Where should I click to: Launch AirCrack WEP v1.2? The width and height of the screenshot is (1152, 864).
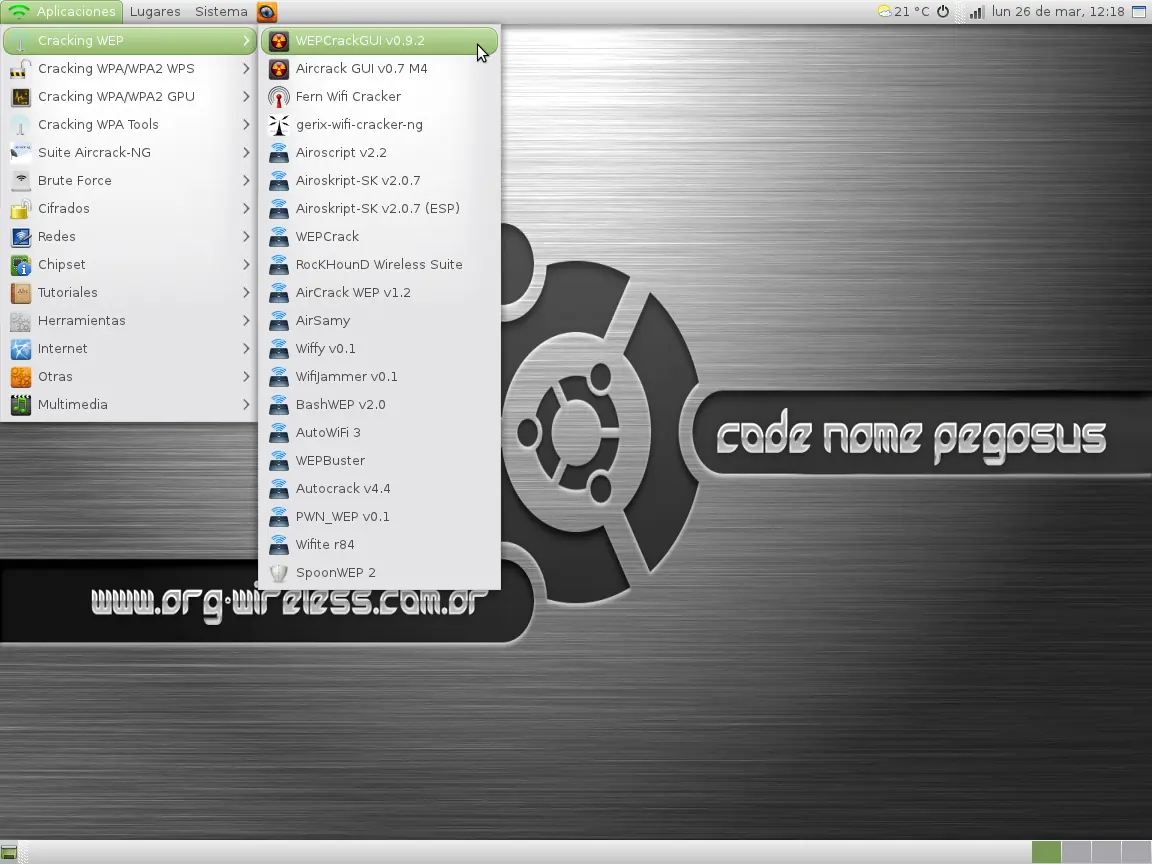point(379,292)
